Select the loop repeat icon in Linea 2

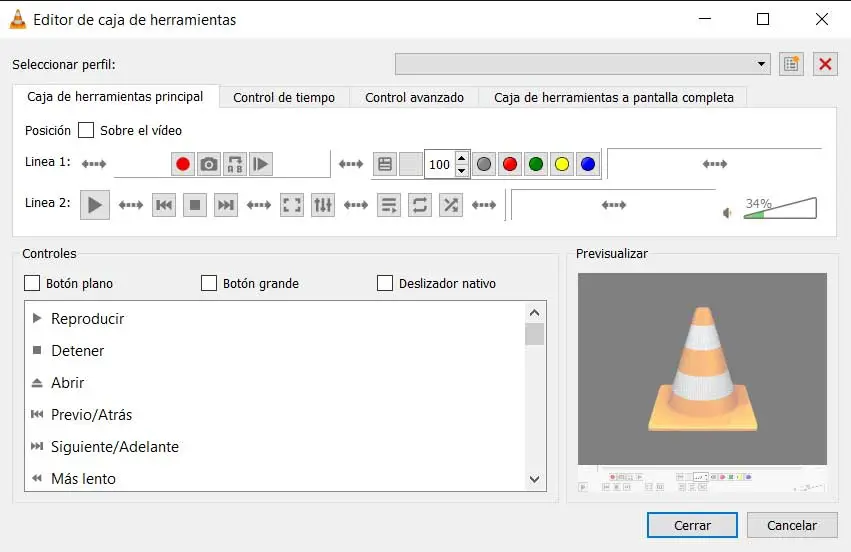(x=420, y=205)
